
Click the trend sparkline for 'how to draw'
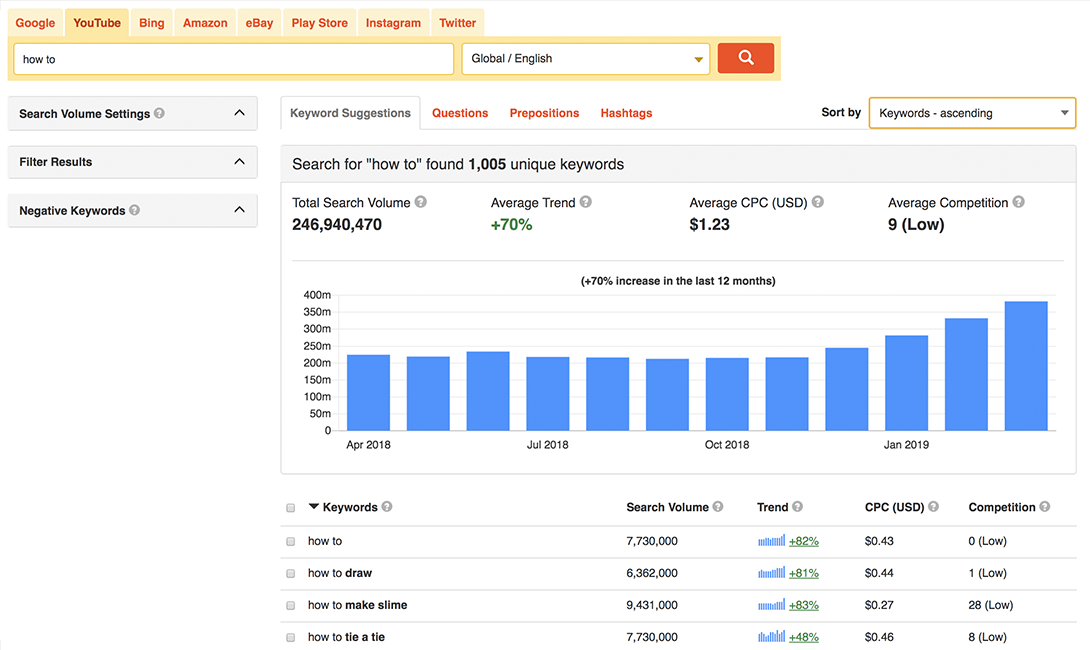point(770,573)
